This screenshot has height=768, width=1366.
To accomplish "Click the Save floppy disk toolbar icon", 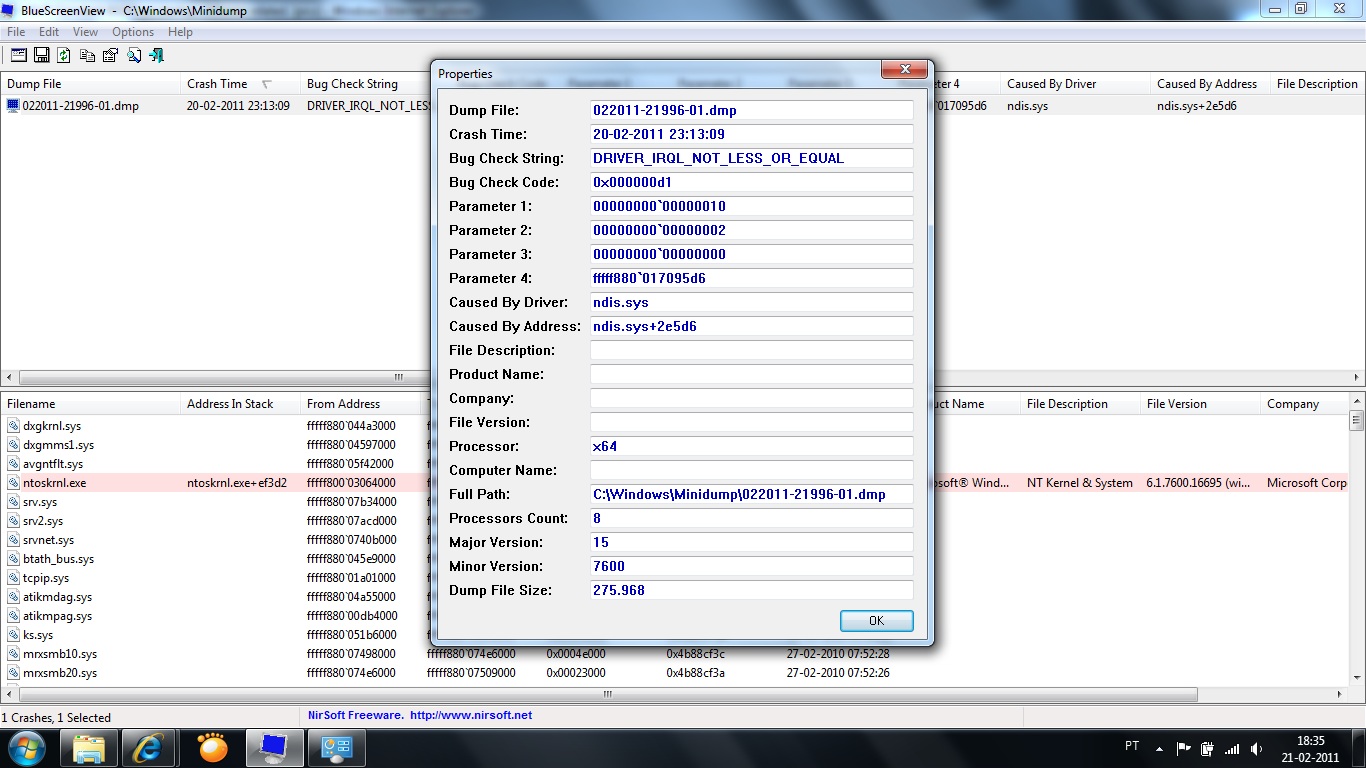I will (x=42, y=56).
